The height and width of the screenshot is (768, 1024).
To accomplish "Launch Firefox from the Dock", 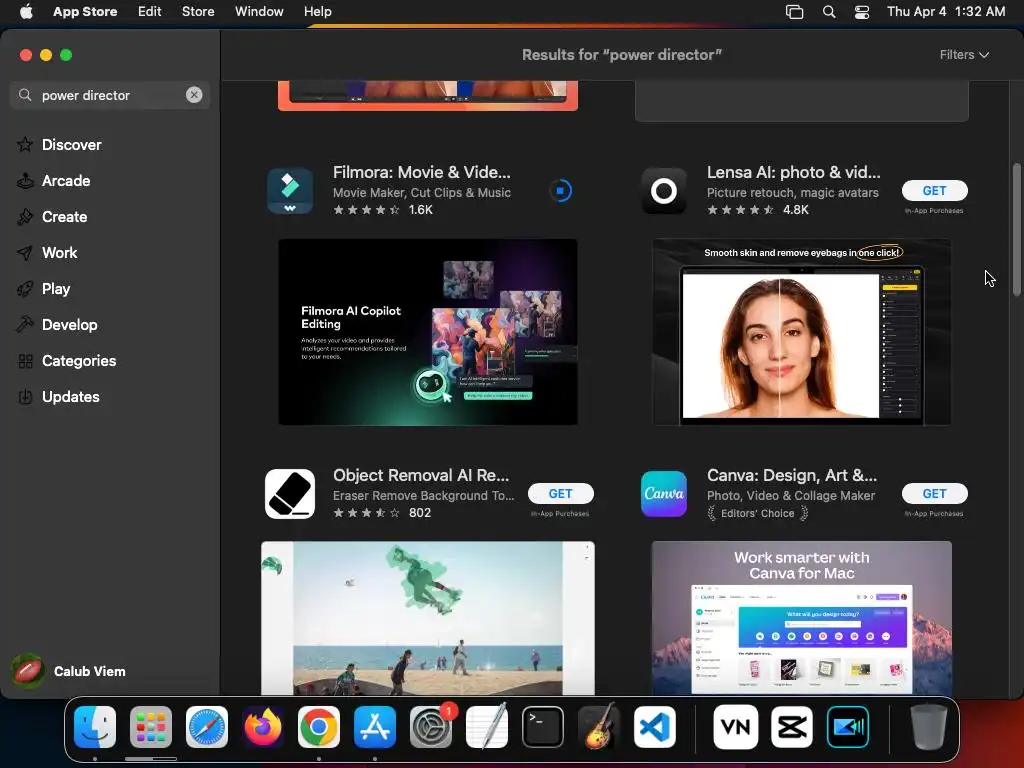I will click(263, 727).
